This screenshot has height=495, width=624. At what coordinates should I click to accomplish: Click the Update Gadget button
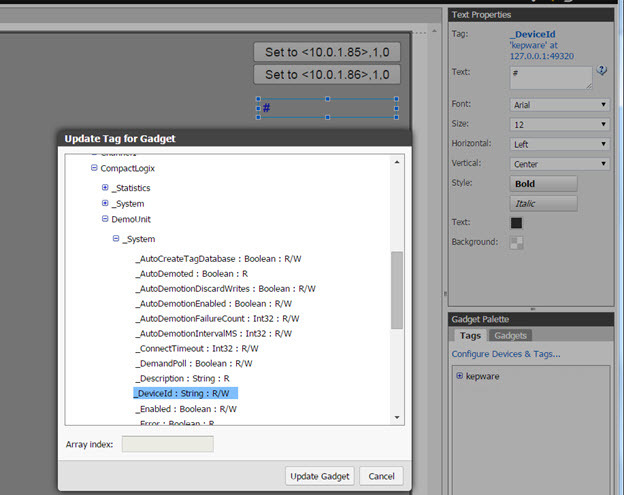(x=320, y=476)
